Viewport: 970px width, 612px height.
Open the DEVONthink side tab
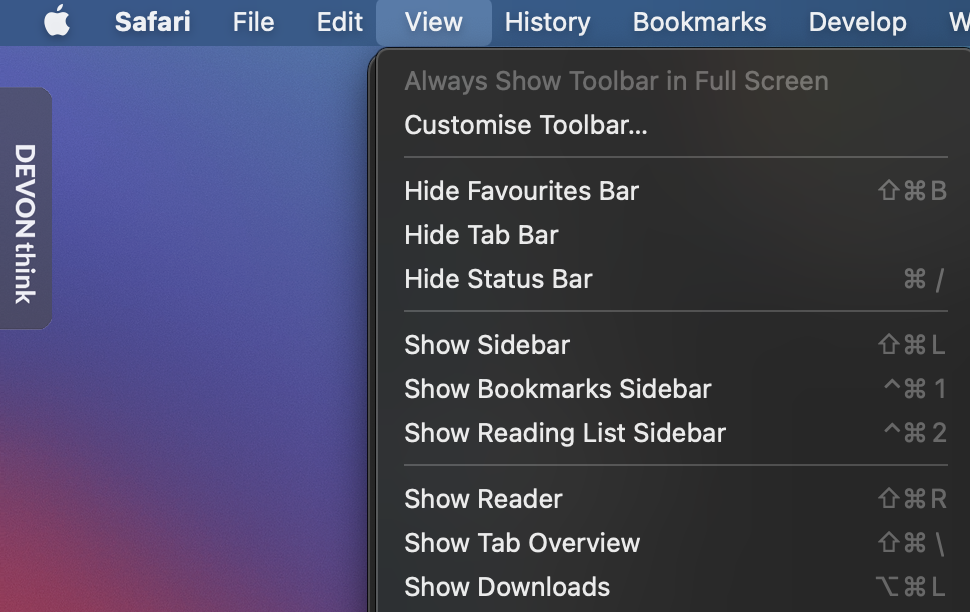point(25,209)
